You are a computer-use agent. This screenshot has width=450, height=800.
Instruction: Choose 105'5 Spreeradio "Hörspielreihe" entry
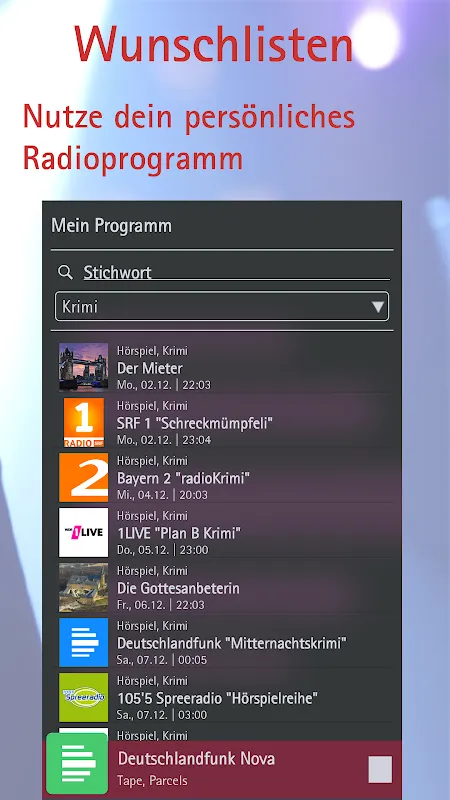(x=222, y=698)
